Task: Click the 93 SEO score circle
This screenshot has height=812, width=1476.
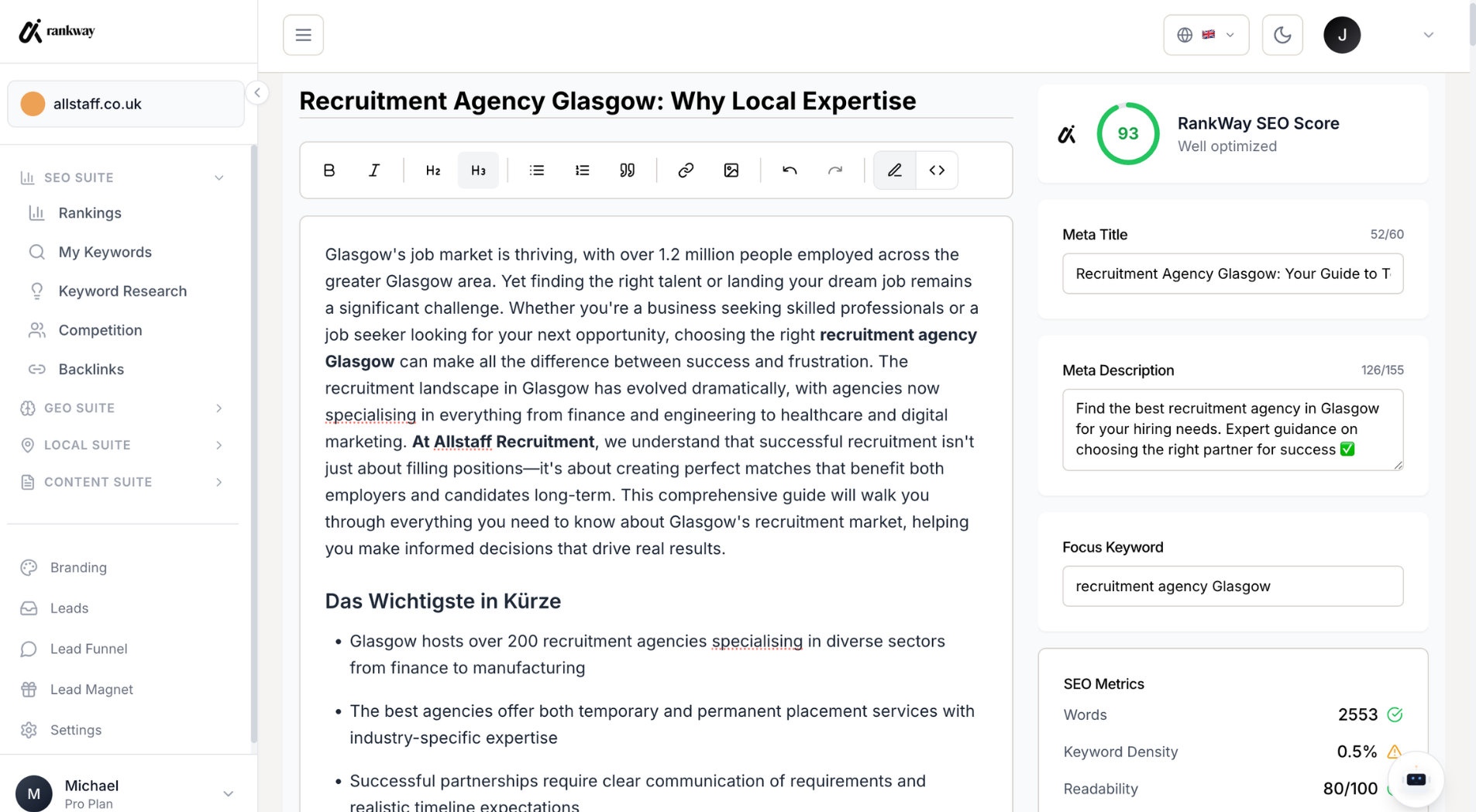Action: 1127,133
